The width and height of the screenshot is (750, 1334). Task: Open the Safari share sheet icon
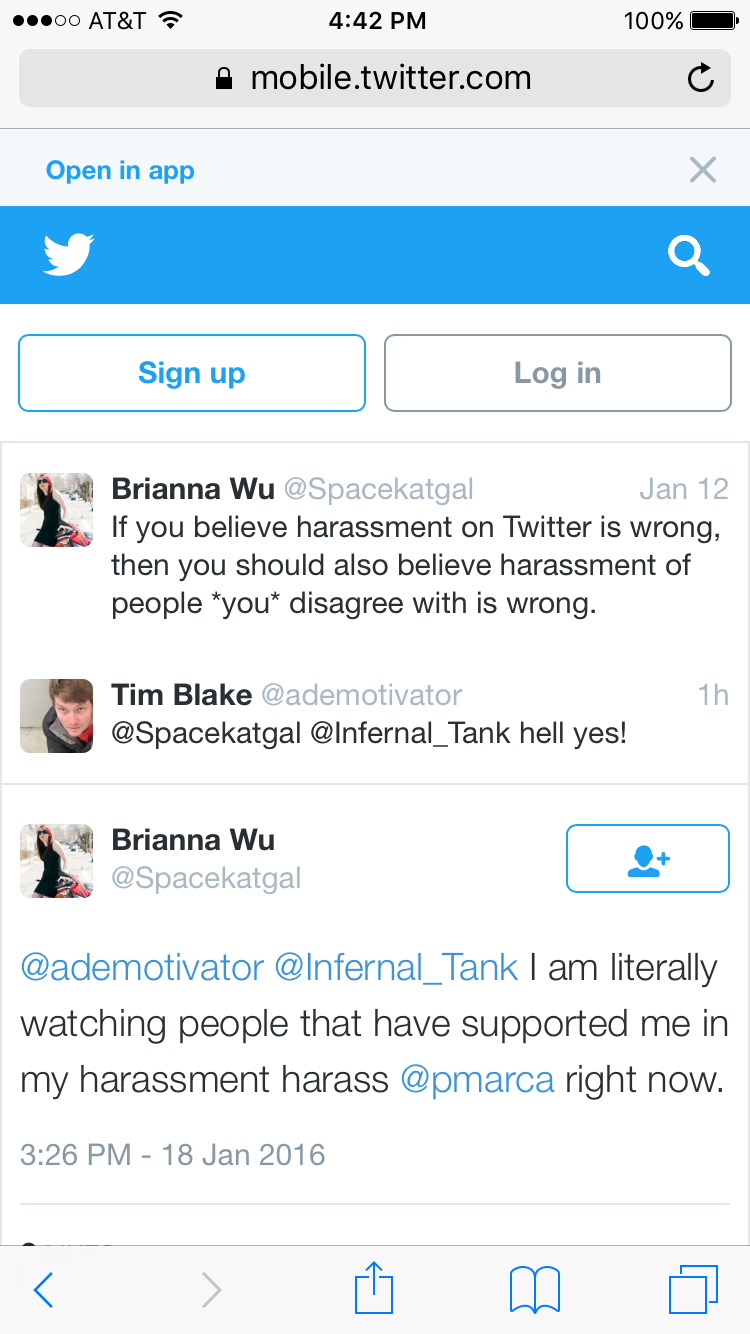375,1287
